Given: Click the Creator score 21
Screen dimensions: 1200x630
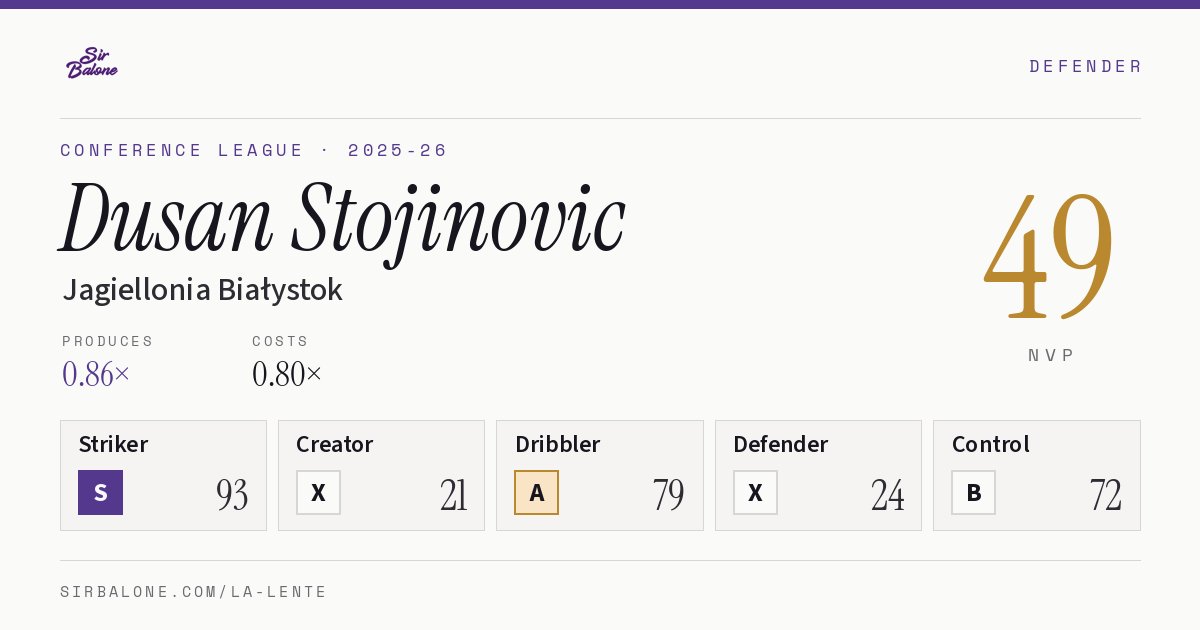Looking at the screenshot, I should pyautogui.click(x=453, y=494).
